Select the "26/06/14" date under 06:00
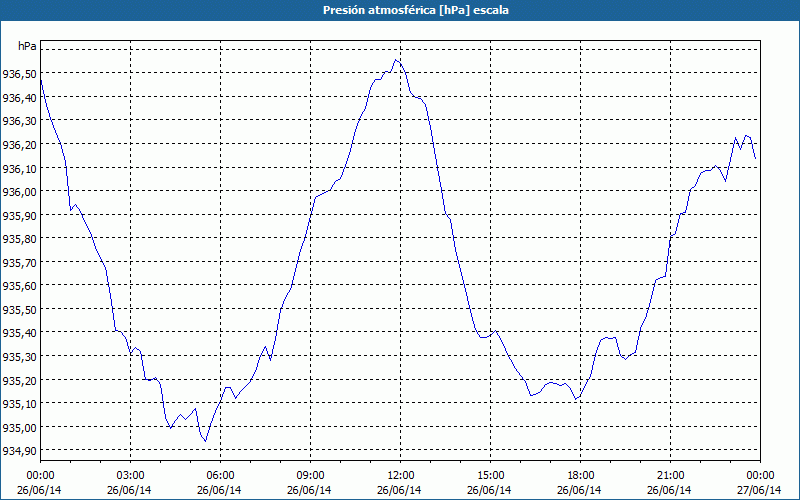This screenshot has width=800, height=500. coord(220,490)
